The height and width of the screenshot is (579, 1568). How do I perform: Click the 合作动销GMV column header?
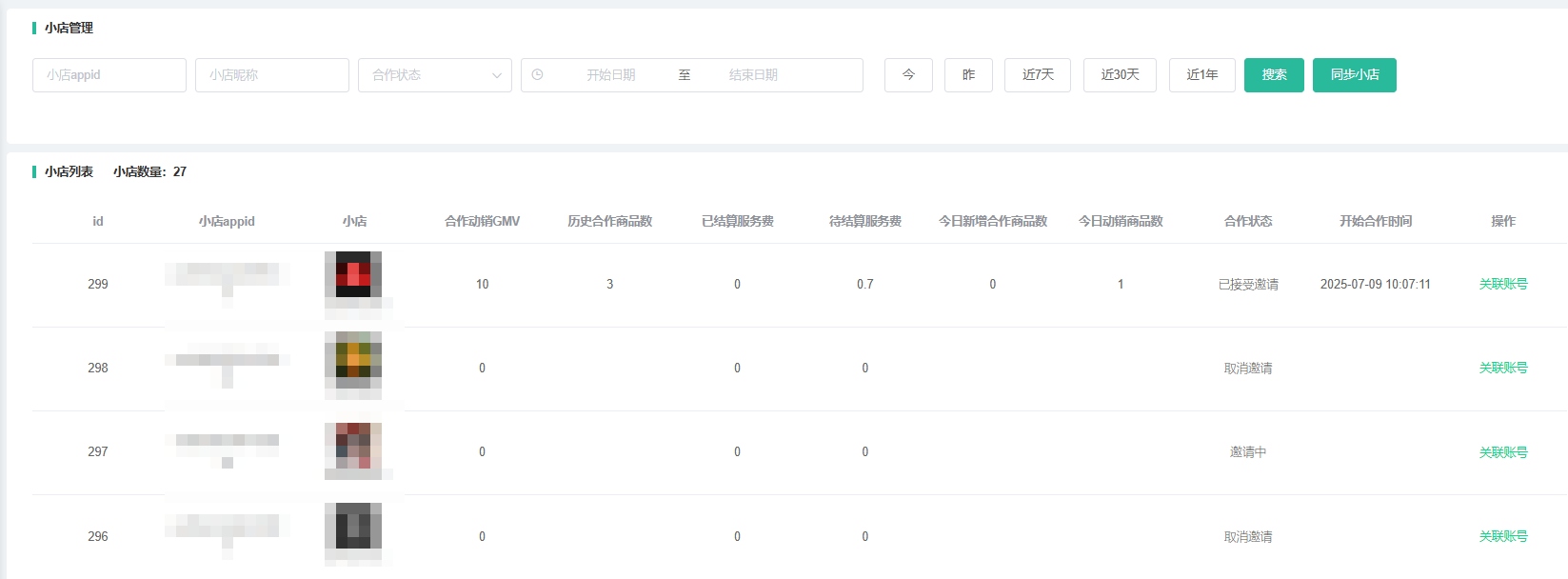tap(482, 221)
